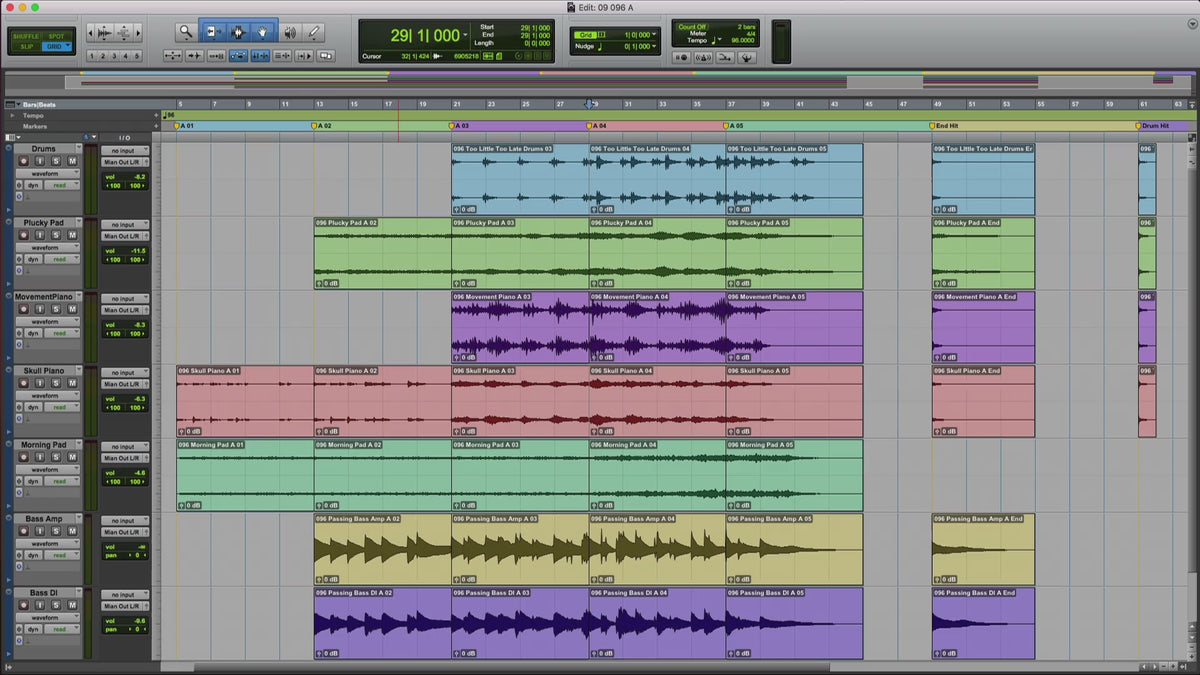Click the metronome click button

(702, 57)
